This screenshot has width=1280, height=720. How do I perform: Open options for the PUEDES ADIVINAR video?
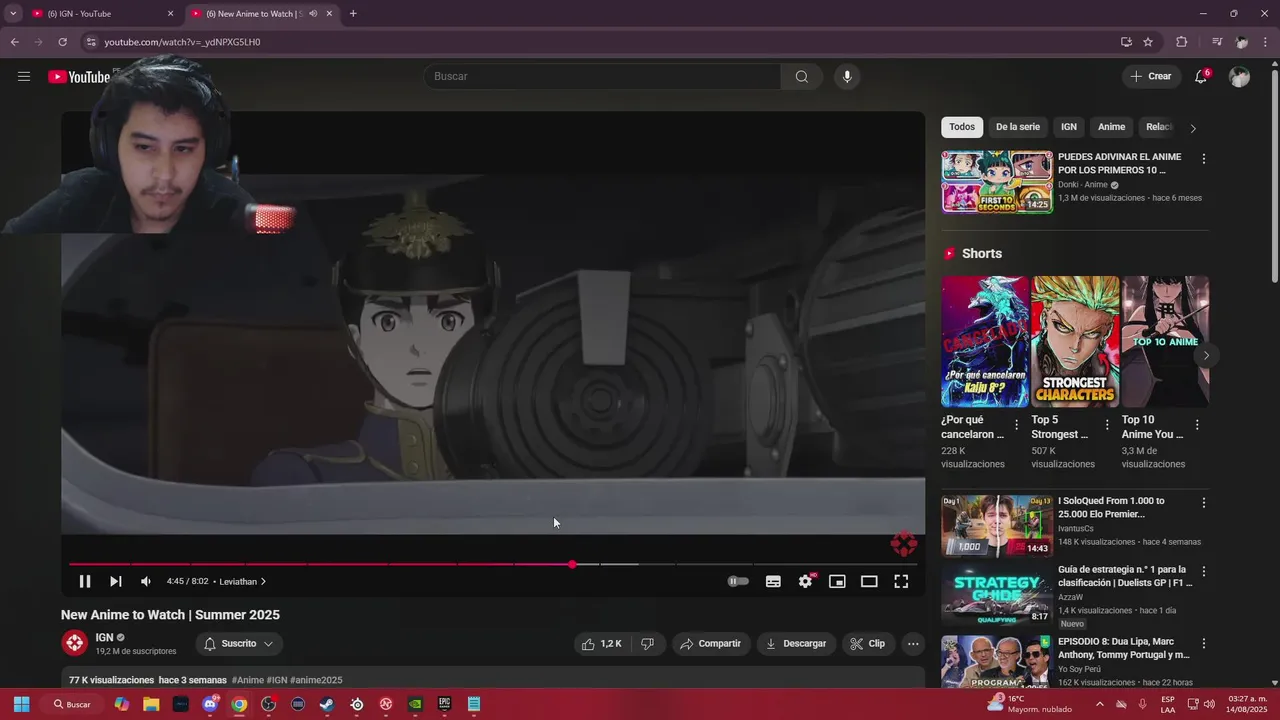pyautogui.click(x=1203, y=159)
